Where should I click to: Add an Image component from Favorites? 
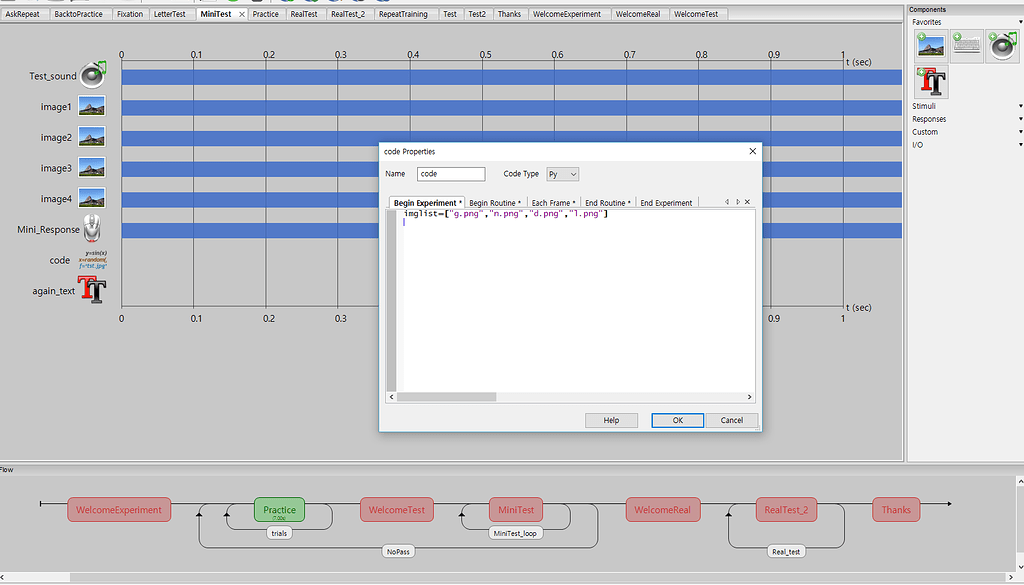pos(930,44)
